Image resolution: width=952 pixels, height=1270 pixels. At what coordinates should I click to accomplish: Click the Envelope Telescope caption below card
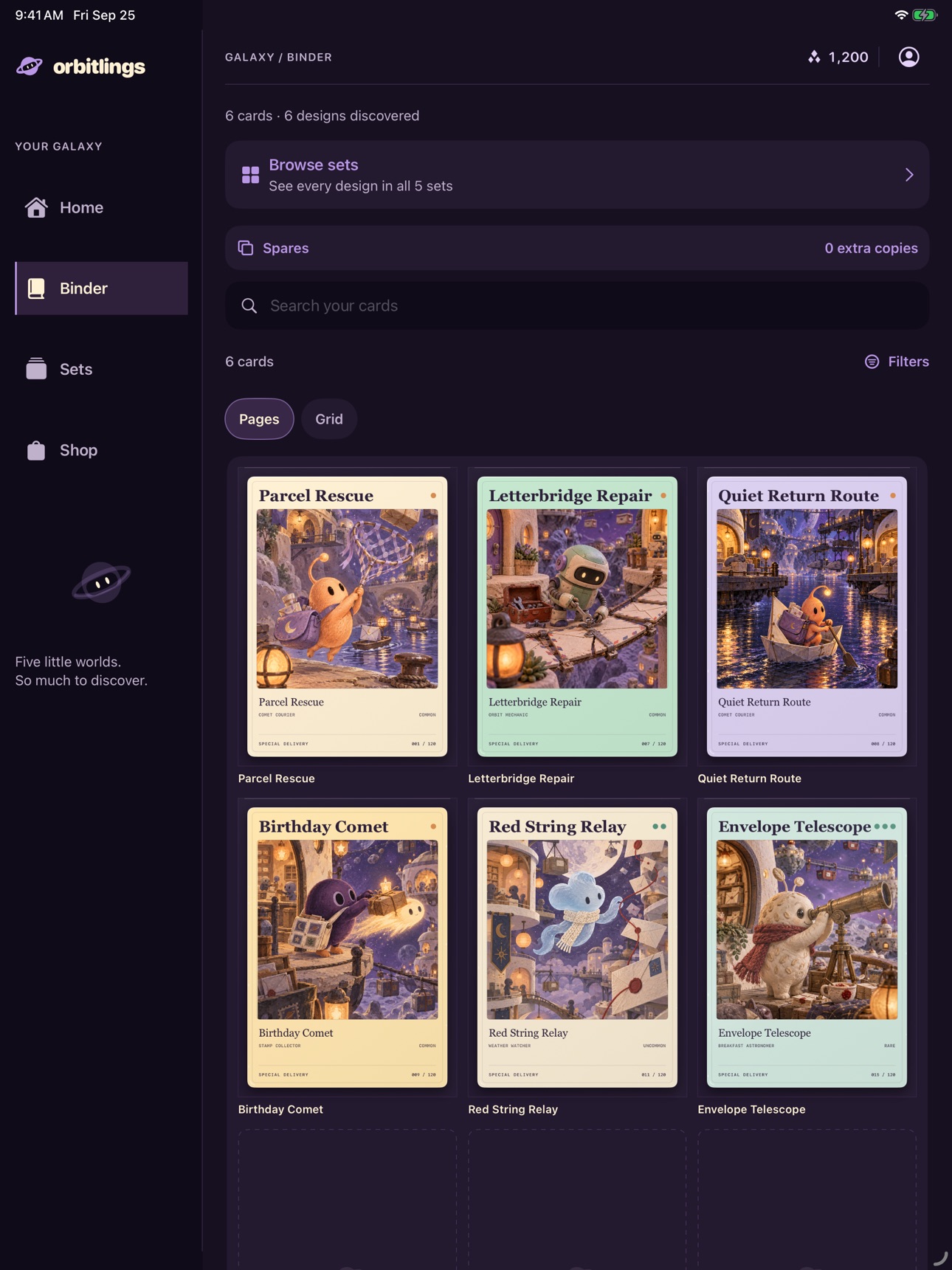tap(751, 1109)
